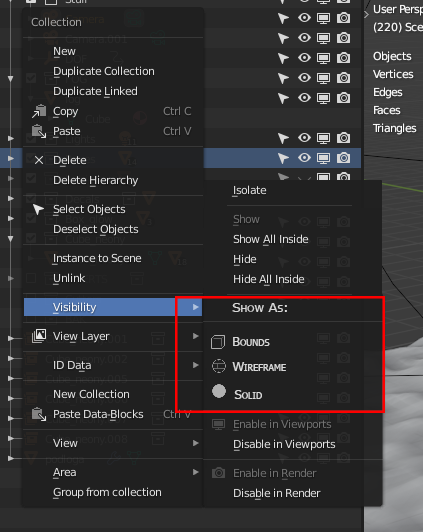
Task: Expand the Lights collection tree arrow
Action: 11,138
